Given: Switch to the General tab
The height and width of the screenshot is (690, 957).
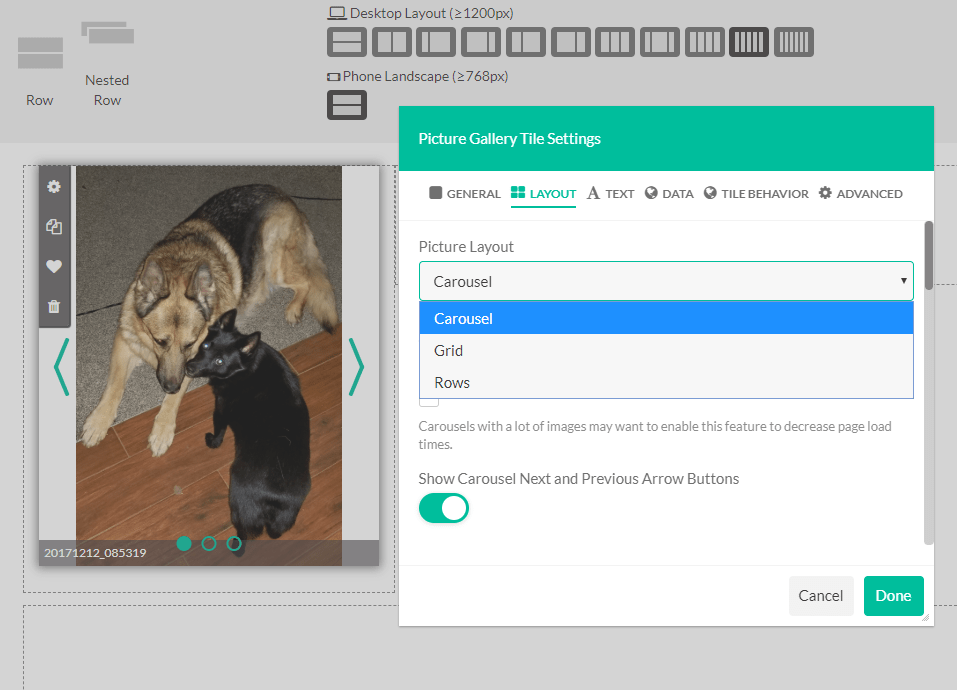Looking at the screenshot, I should point(464,193).
